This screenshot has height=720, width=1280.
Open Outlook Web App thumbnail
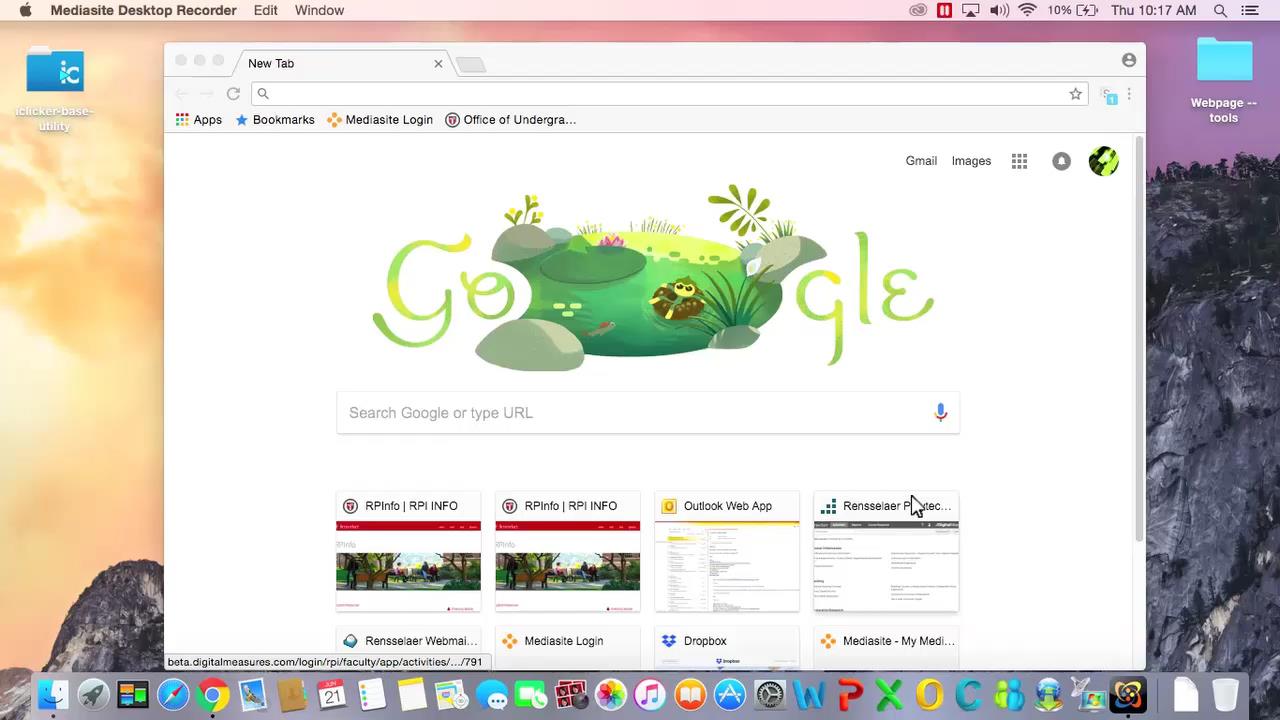[727, 552]
